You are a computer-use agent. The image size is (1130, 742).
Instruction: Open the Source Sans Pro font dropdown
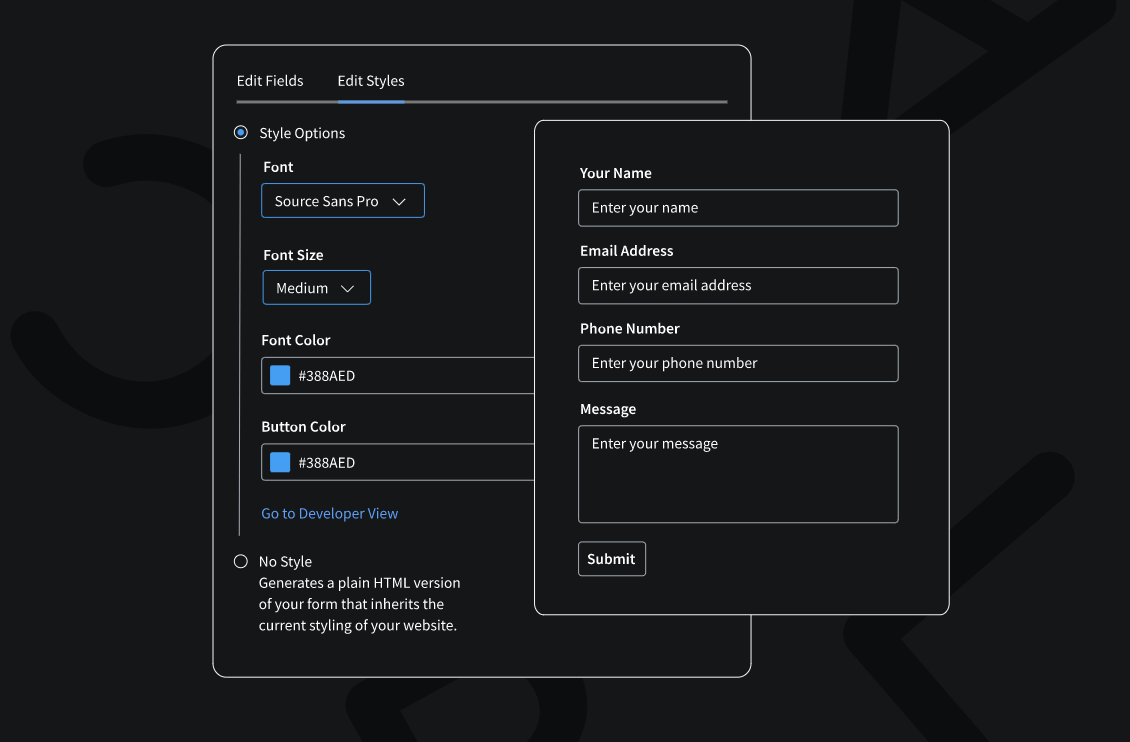[x=342, y=201]
